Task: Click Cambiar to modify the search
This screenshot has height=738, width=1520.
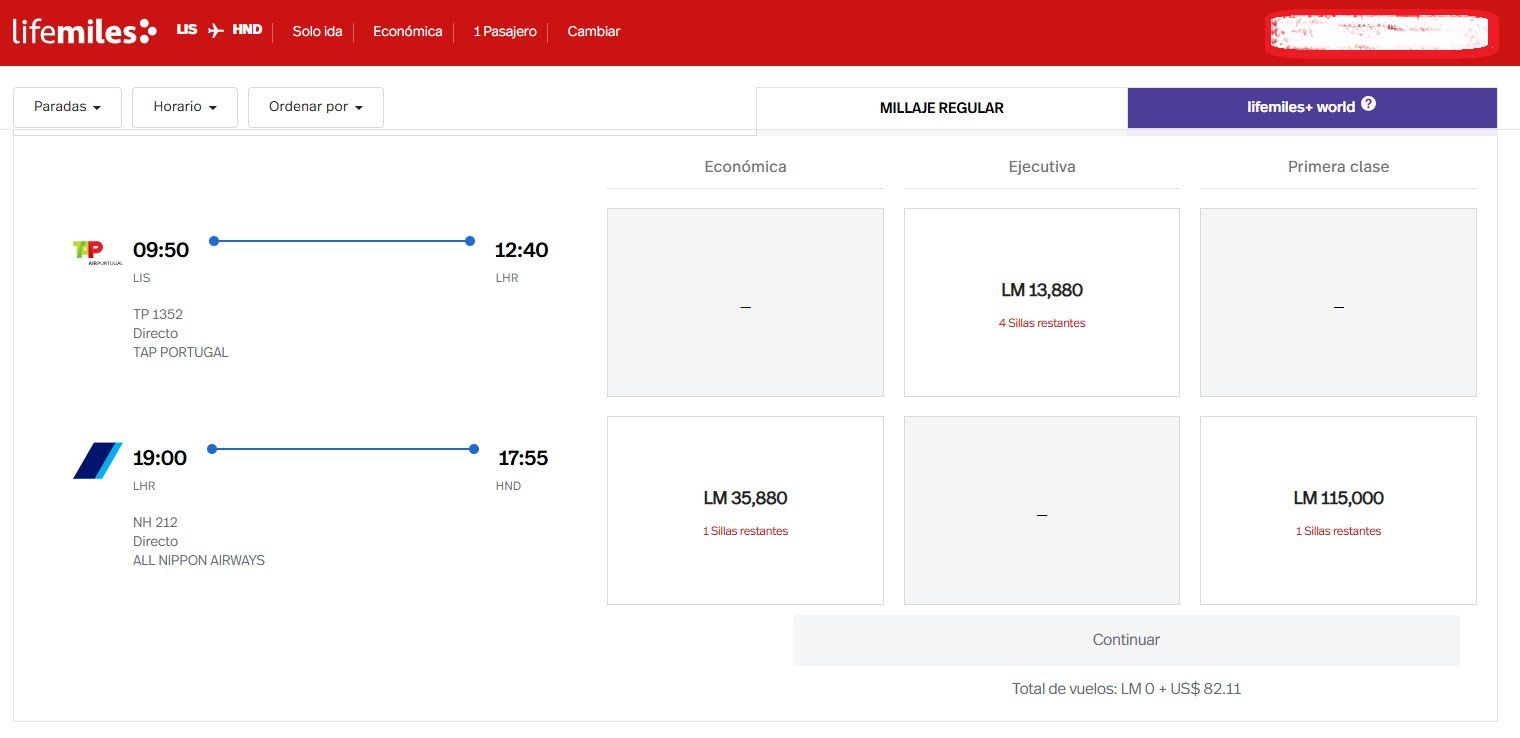Action: point(593,32)
